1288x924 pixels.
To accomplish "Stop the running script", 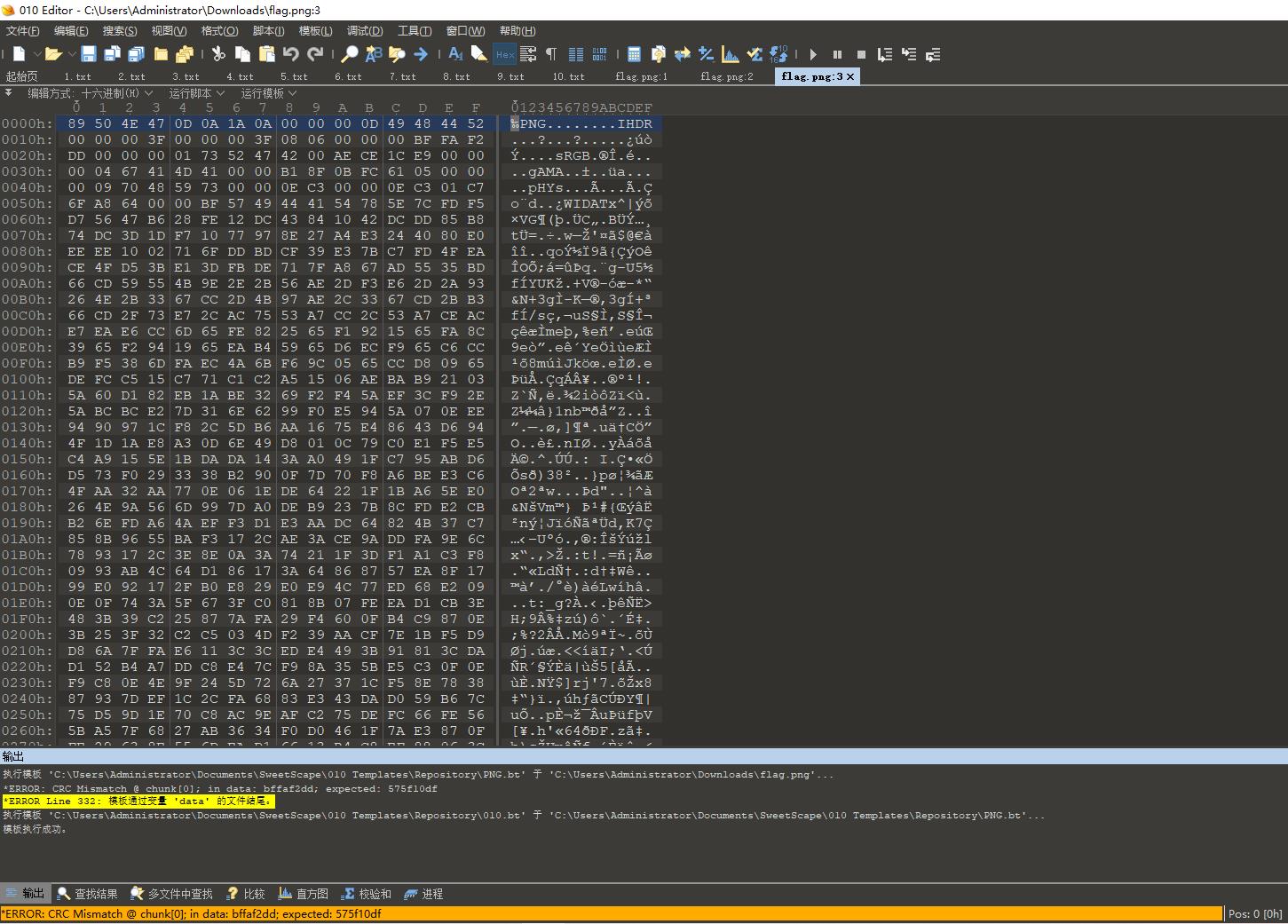I will pos(861,54).
